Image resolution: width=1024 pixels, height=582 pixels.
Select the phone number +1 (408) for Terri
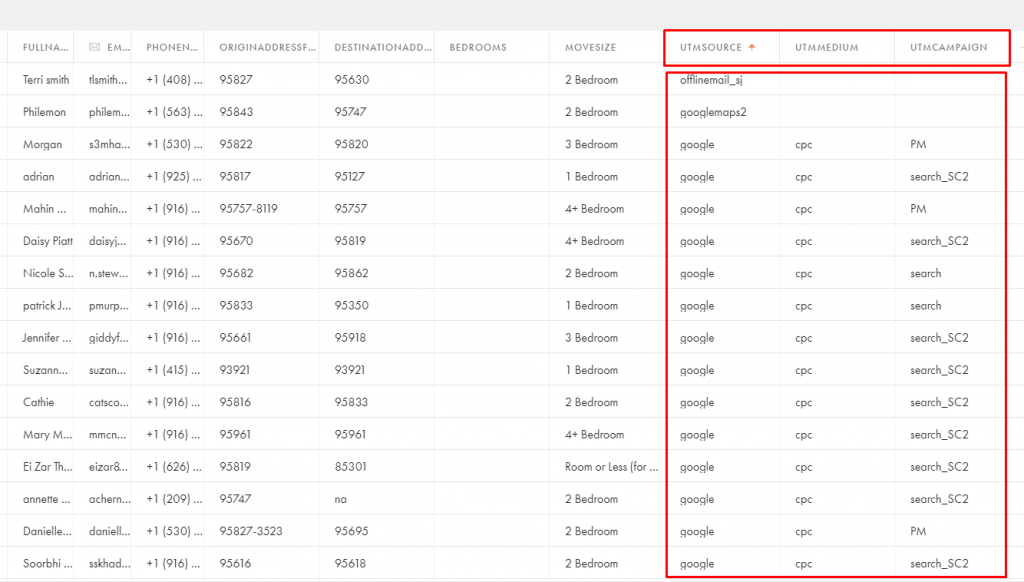pyautogui.click(x=170, y=80)
